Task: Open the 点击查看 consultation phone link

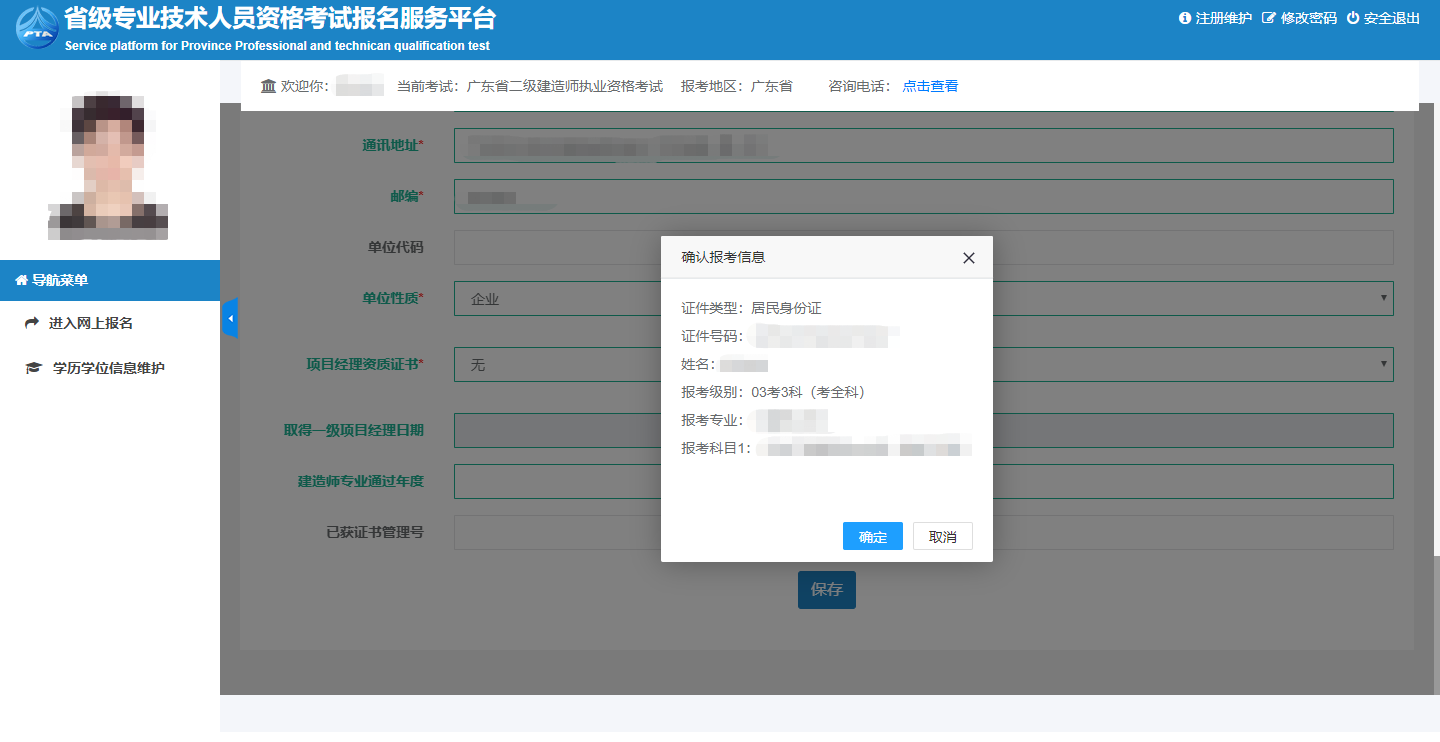Action: pos(930,87)
